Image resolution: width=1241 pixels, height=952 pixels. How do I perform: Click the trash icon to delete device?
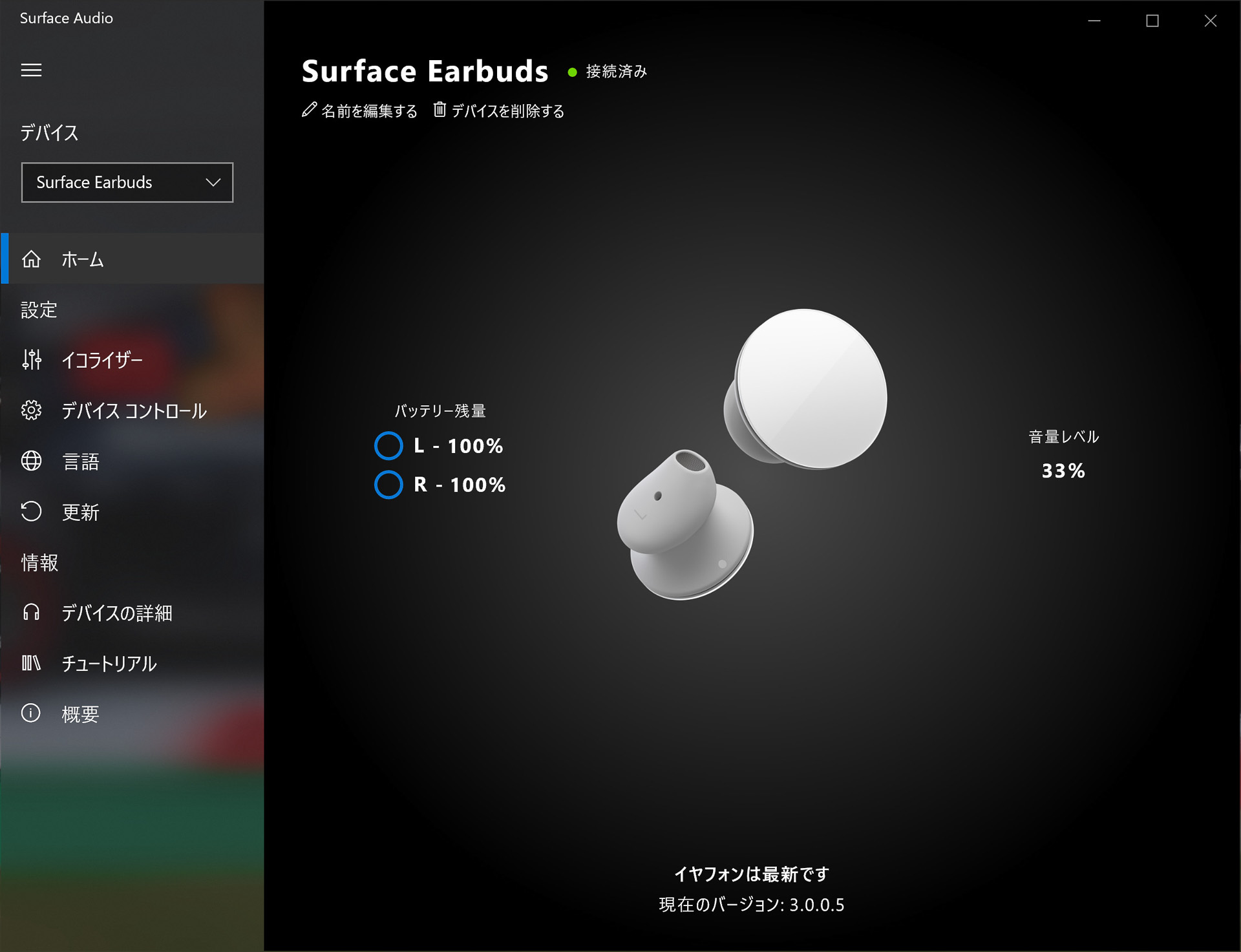coord(440,110)
